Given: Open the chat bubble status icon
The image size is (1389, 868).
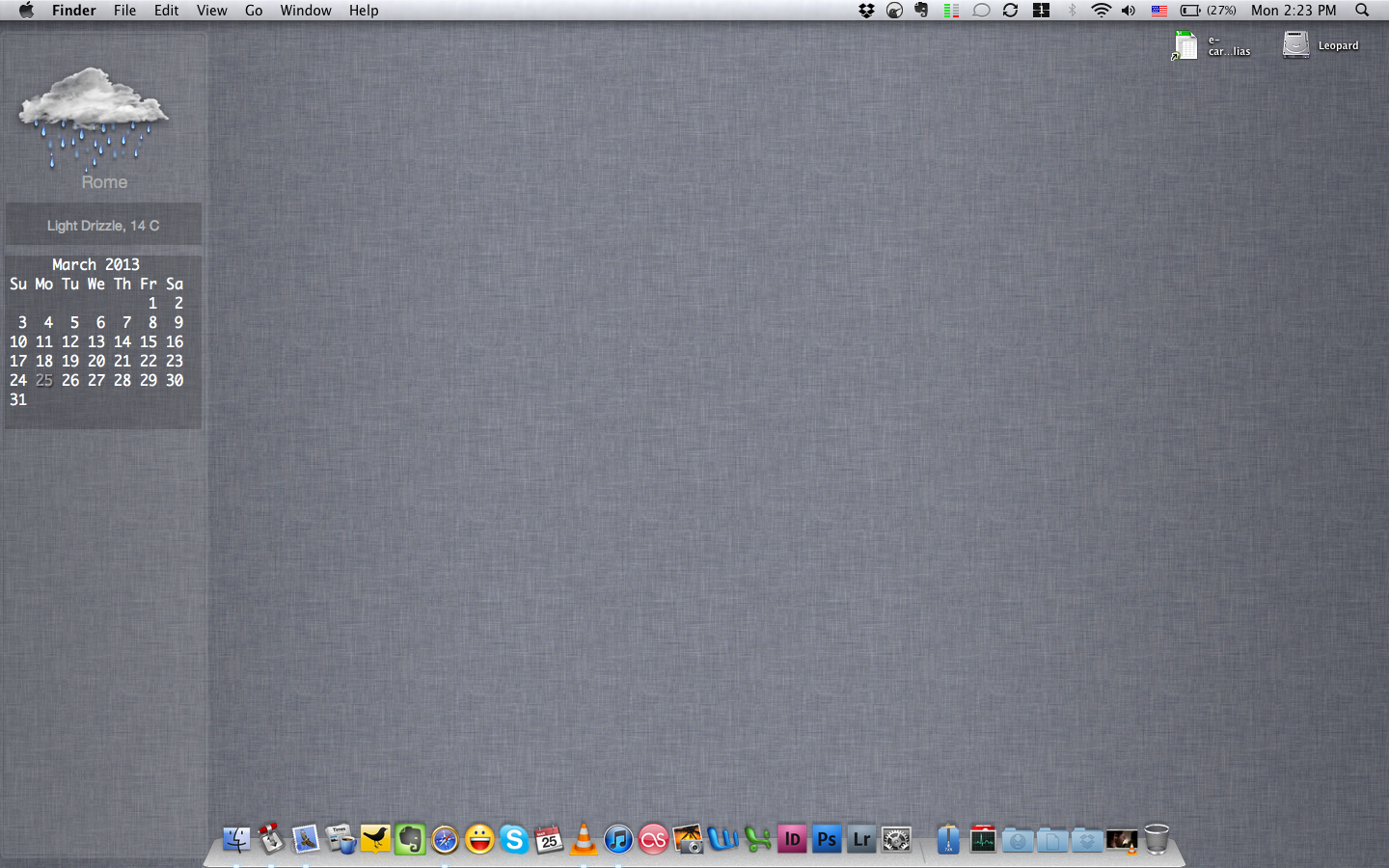Looking at the screenshot, I should tap(981, 11).
